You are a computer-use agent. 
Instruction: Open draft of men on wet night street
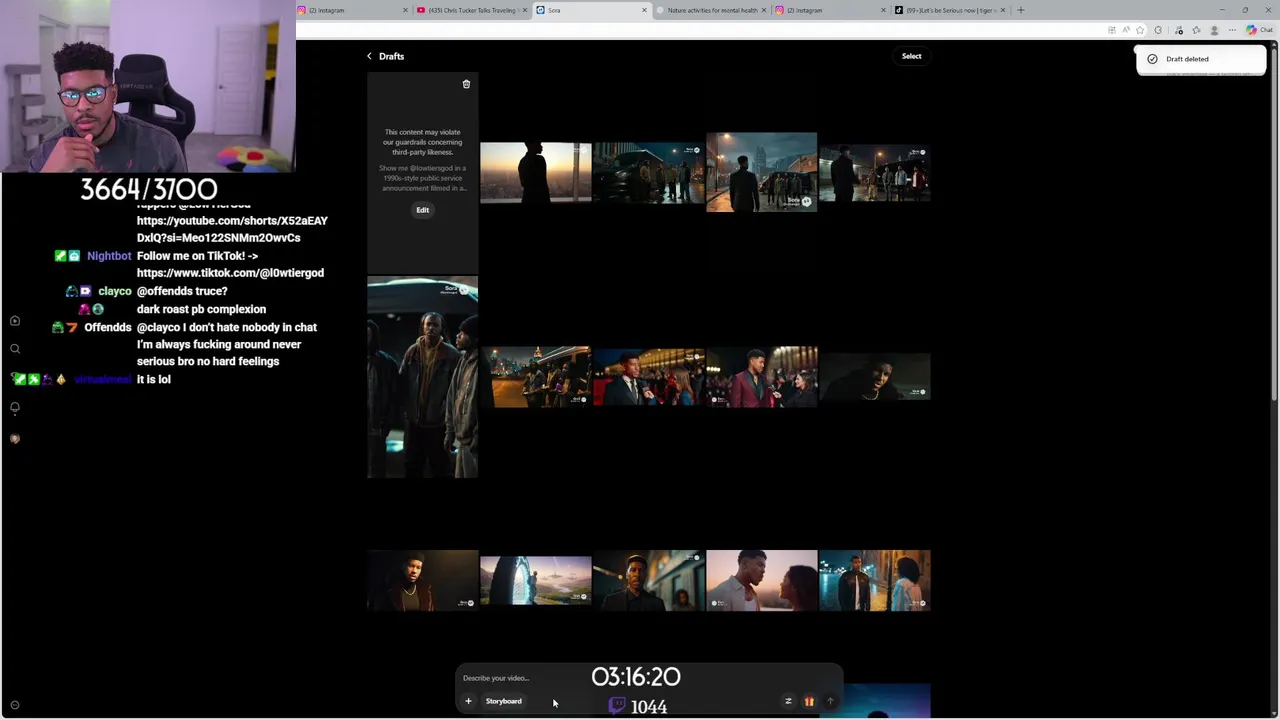(x=874, y=172)
